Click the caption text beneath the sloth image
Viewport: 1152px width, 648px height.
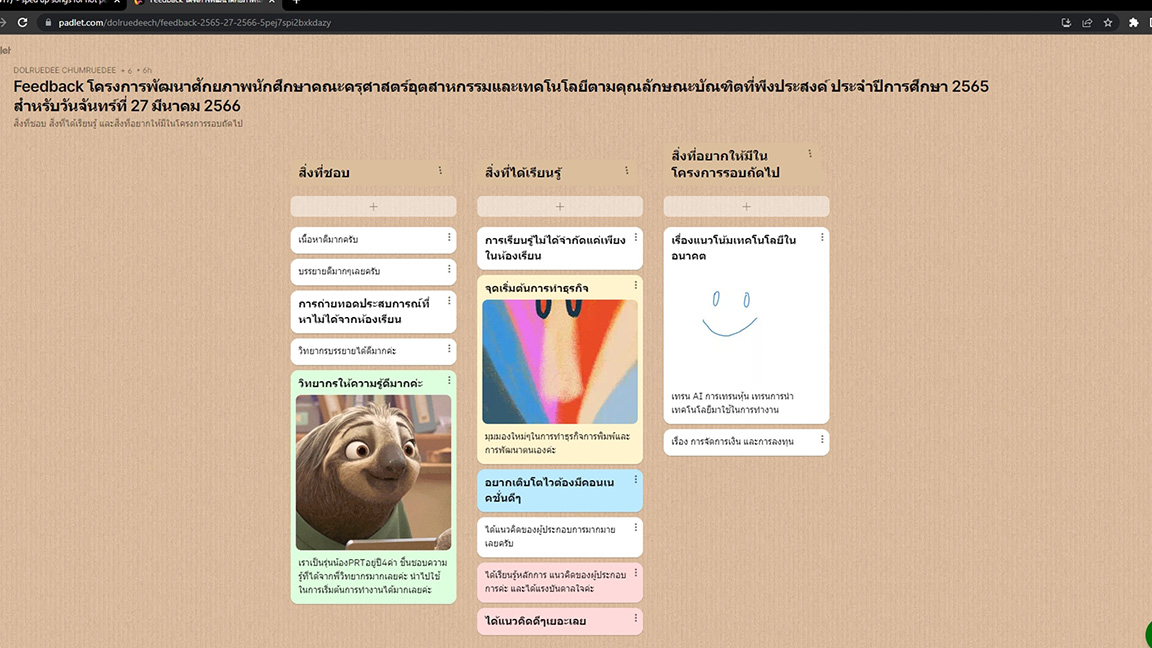[372, 576]
